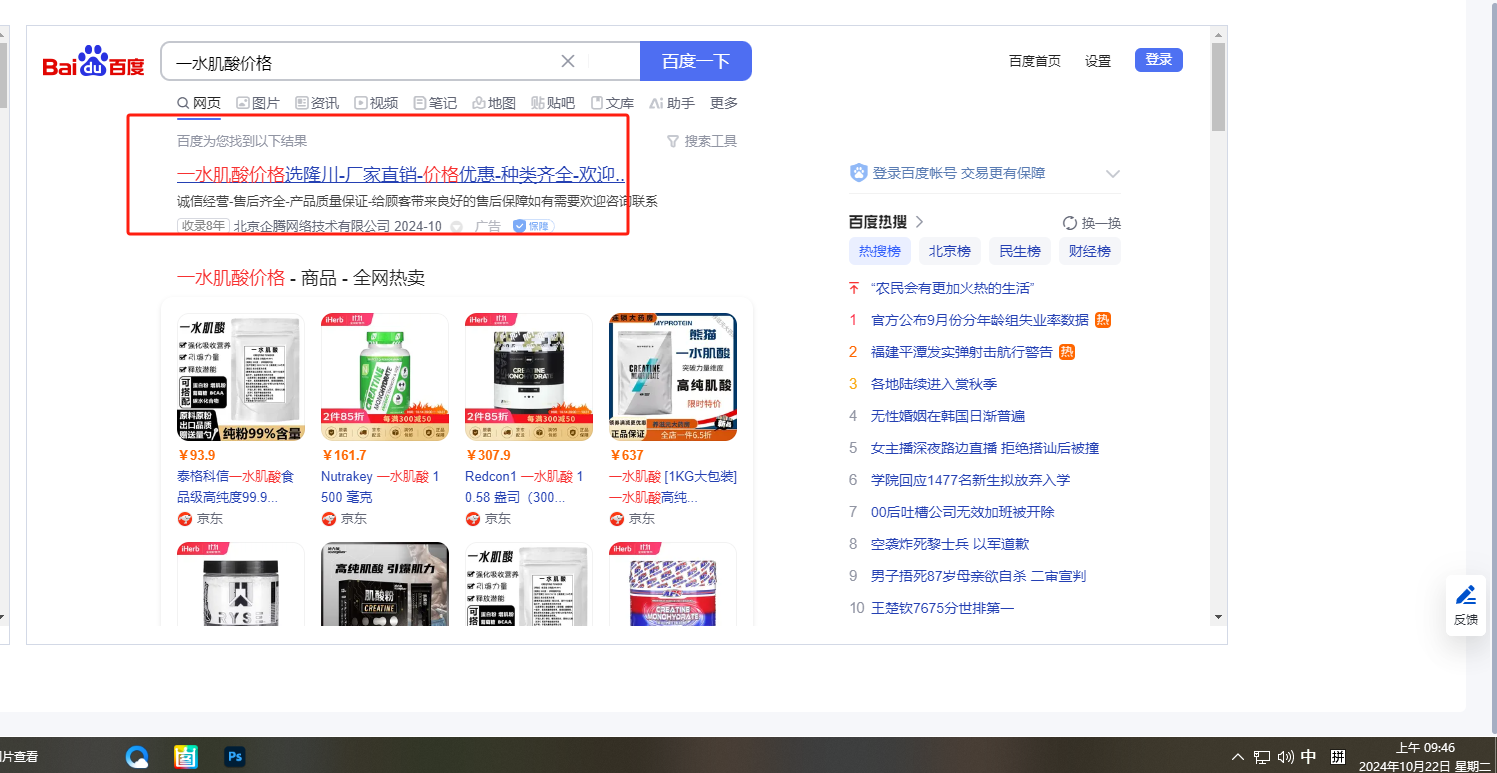Open the Nutrakey 一水肌酸 1500 毫克 title
This screenshot has height=773, width=1497.
pyautogui.click(x=380, y=487)
